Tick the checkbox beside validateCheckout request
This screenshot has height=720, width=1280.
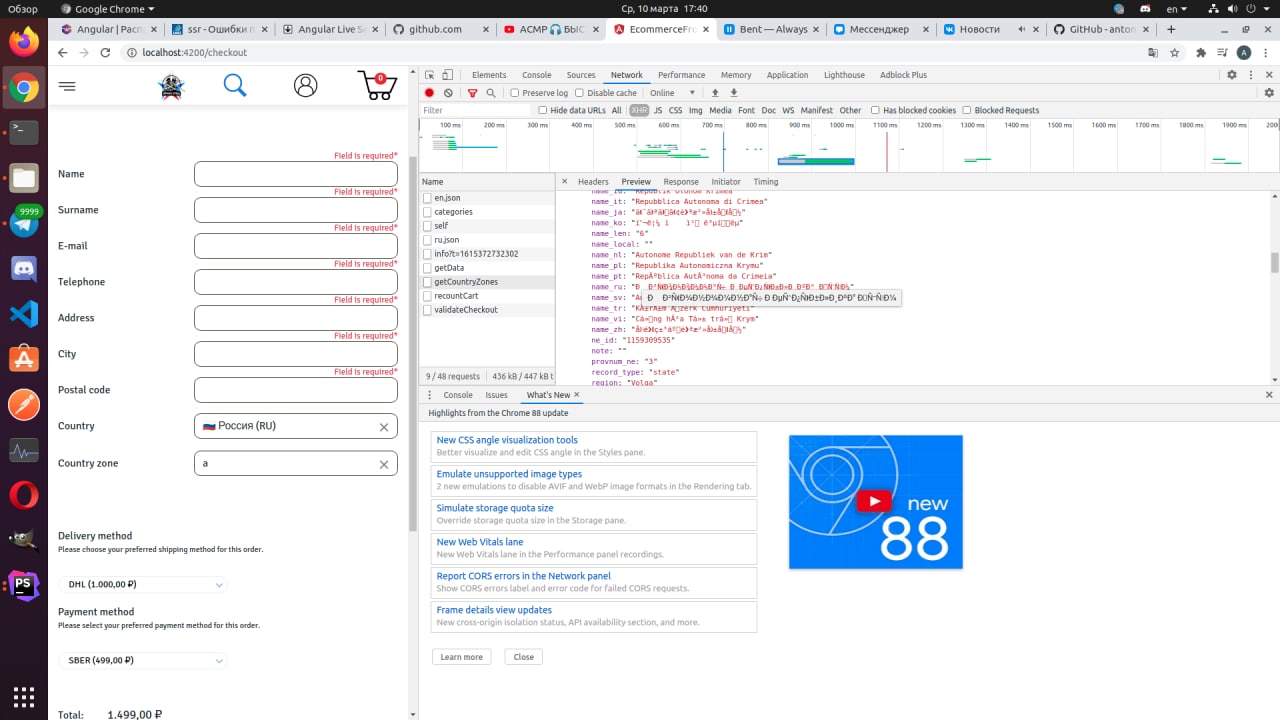click(427, 310)
